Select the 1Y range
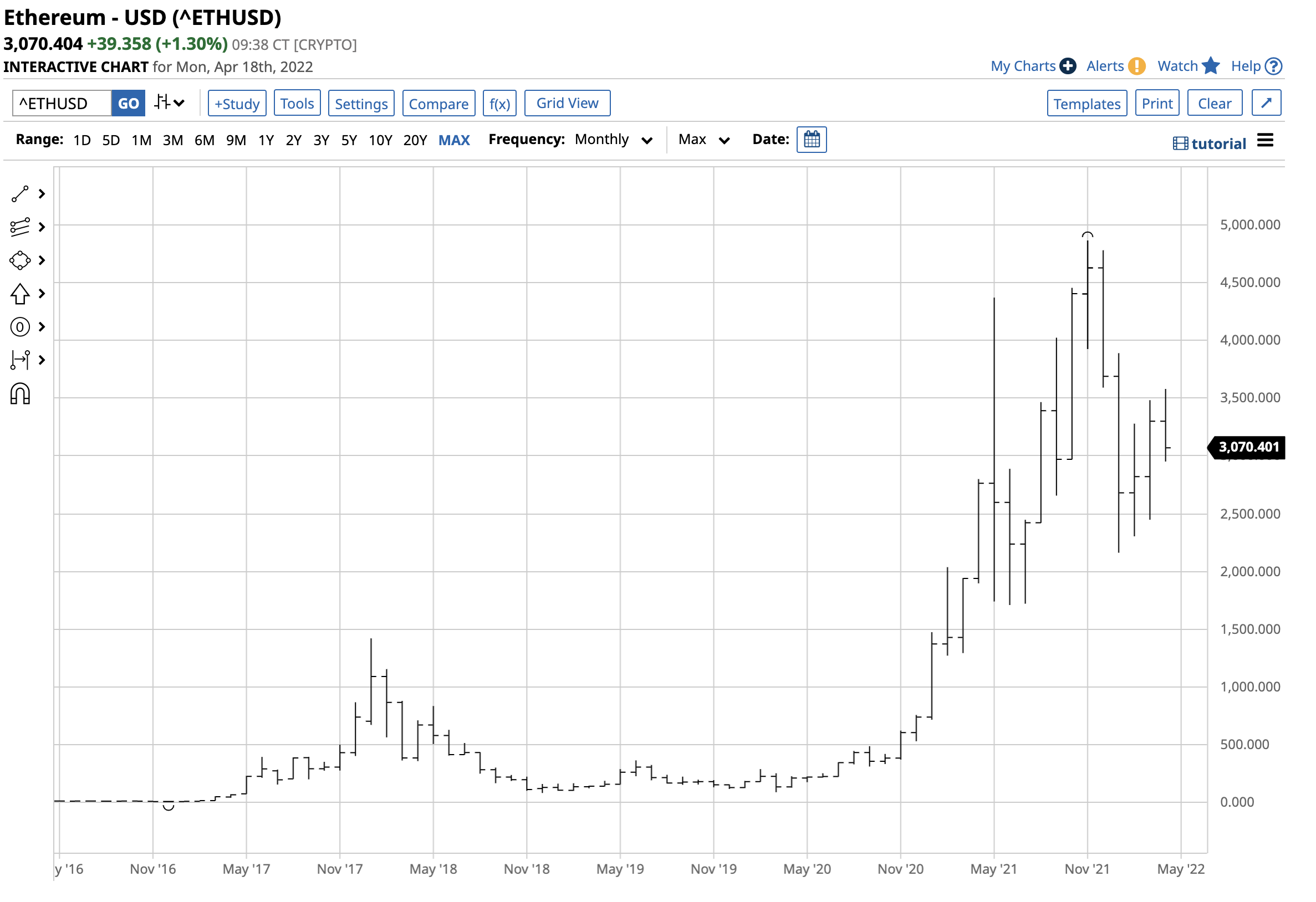 point(266,140)
